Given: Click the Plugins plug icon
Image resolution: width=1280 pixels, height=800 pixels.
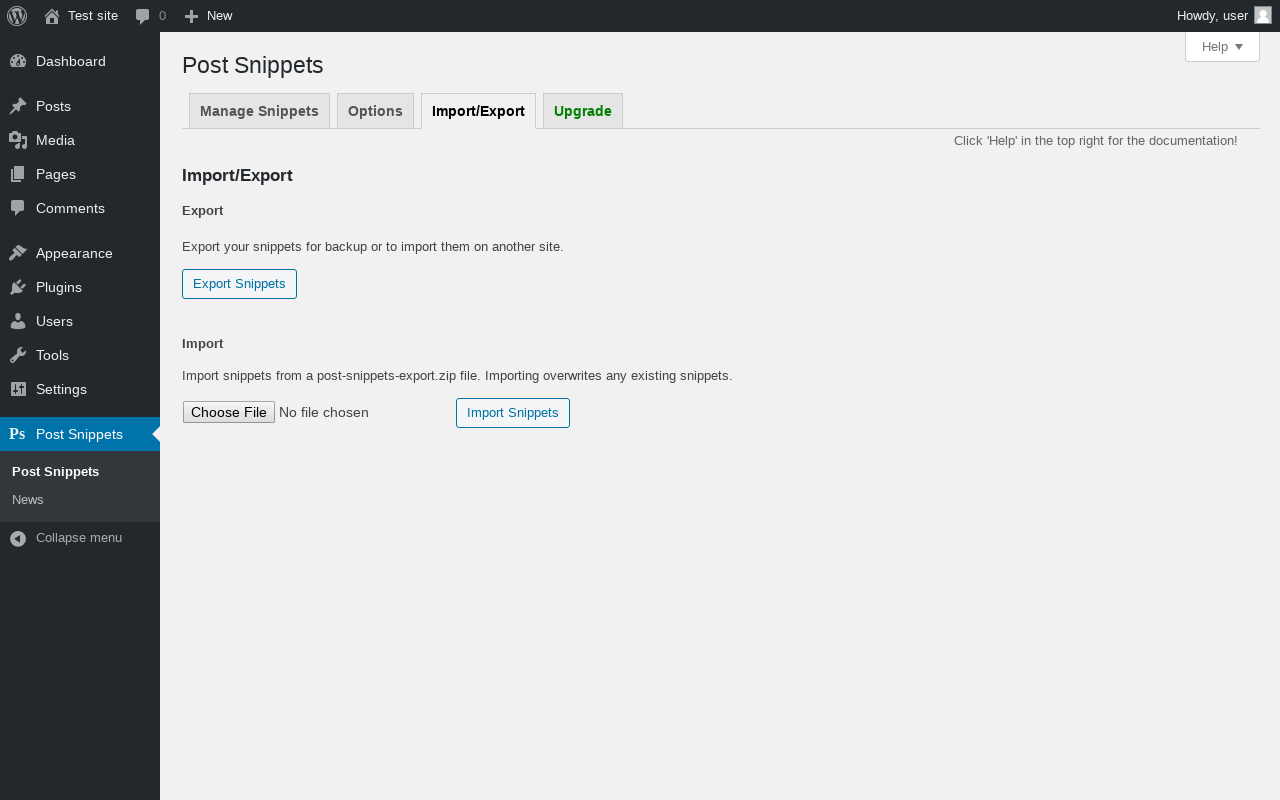Looking at the screenshot, I should (x=18, y=287).
